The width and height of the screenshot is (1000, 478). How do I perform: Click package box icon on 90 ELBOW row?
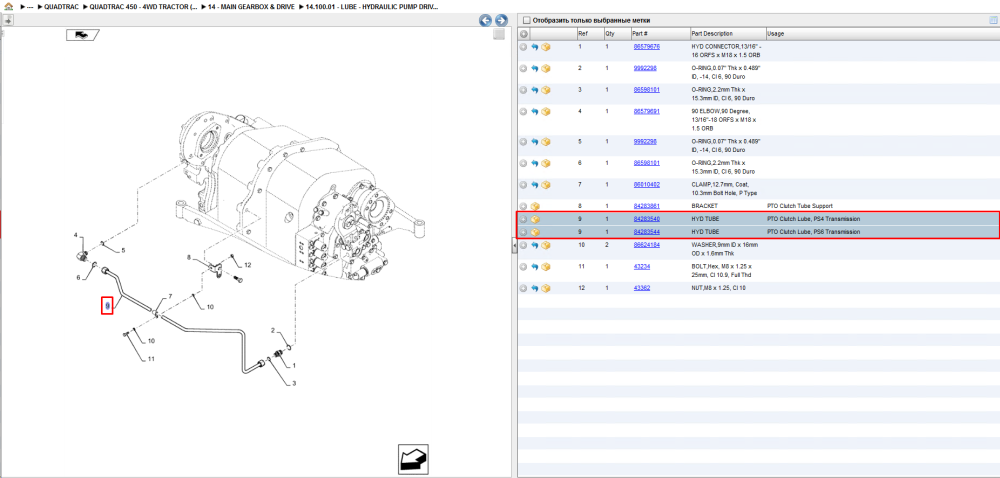(x=546, y=112)
